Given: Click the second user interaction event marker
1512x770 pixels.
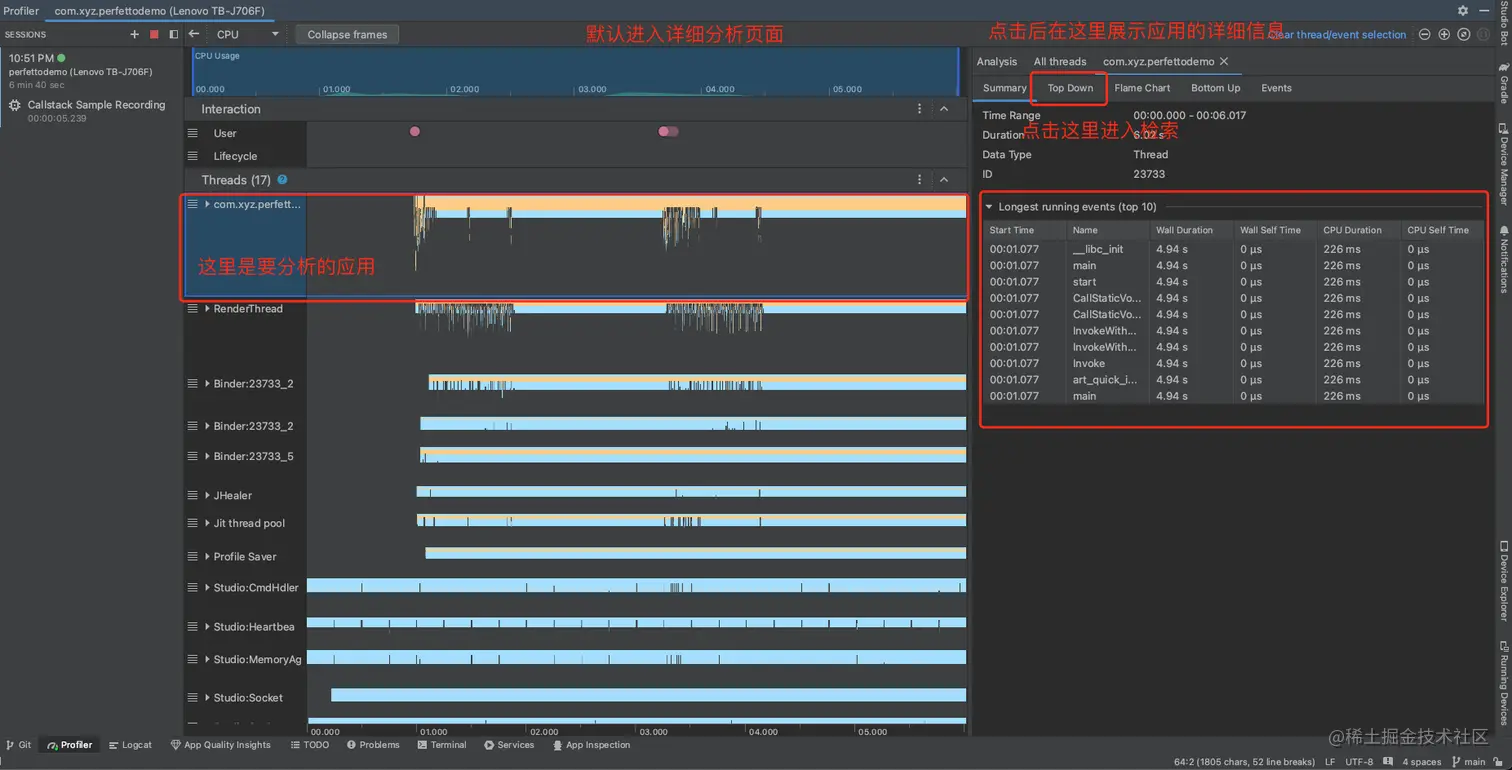Looking at the screenshot, I should click(x=668, y=132).
